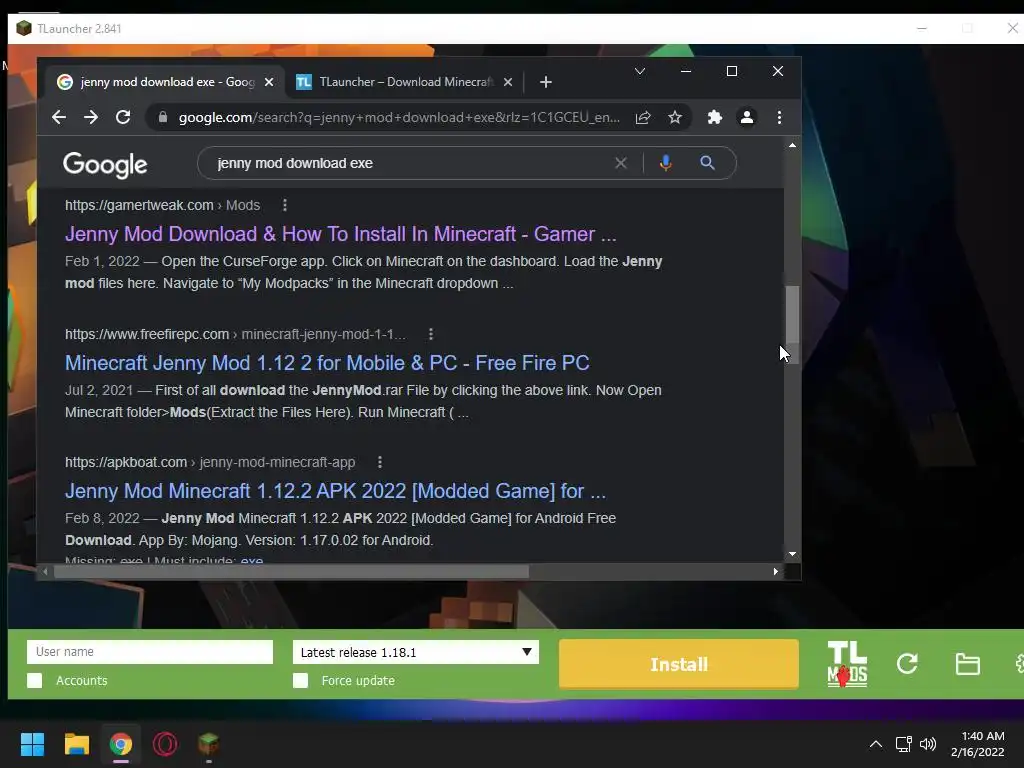The height and width of the screenshot is (768, 1024).
Task: Click scroll up arrow in Chrome
Action: point(792,145)
